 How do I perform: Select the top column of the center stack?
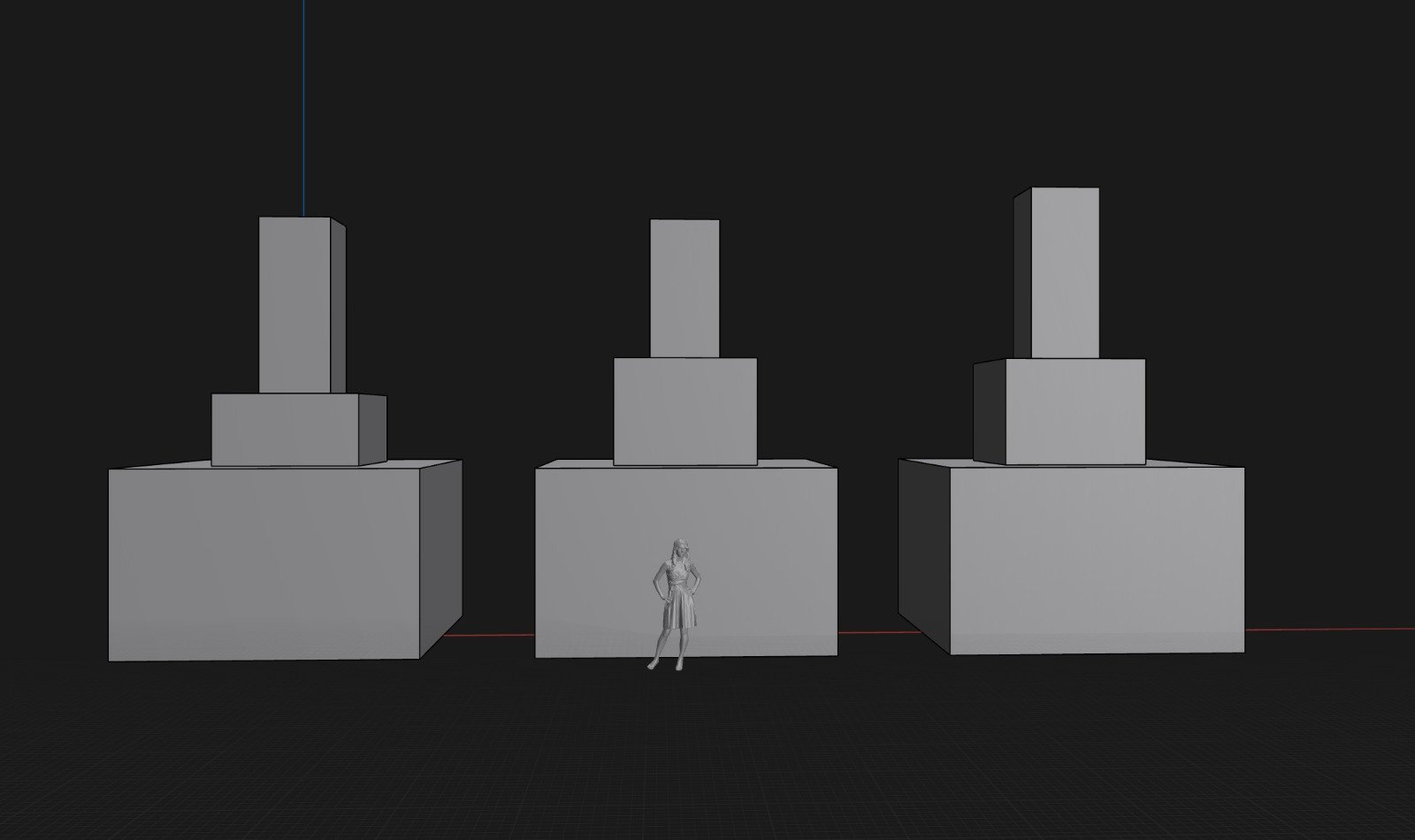coord(685,288)
